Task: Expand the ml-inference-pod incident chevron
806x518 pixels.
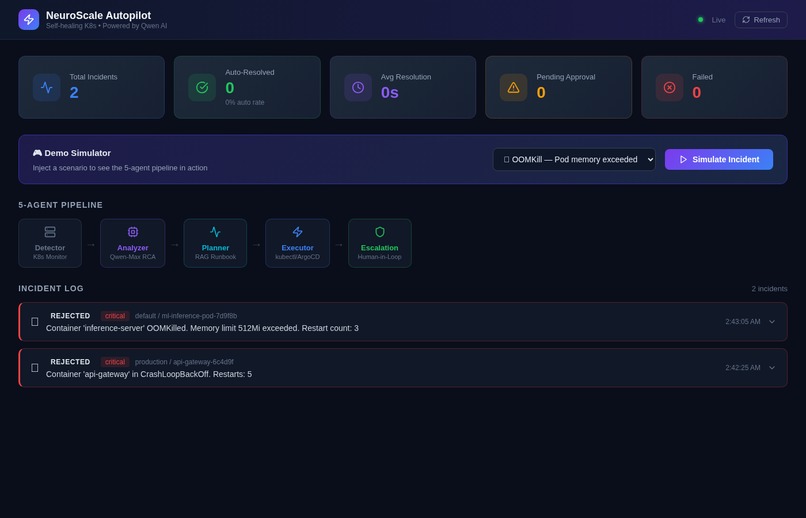Action: click(x=772, y=322)
